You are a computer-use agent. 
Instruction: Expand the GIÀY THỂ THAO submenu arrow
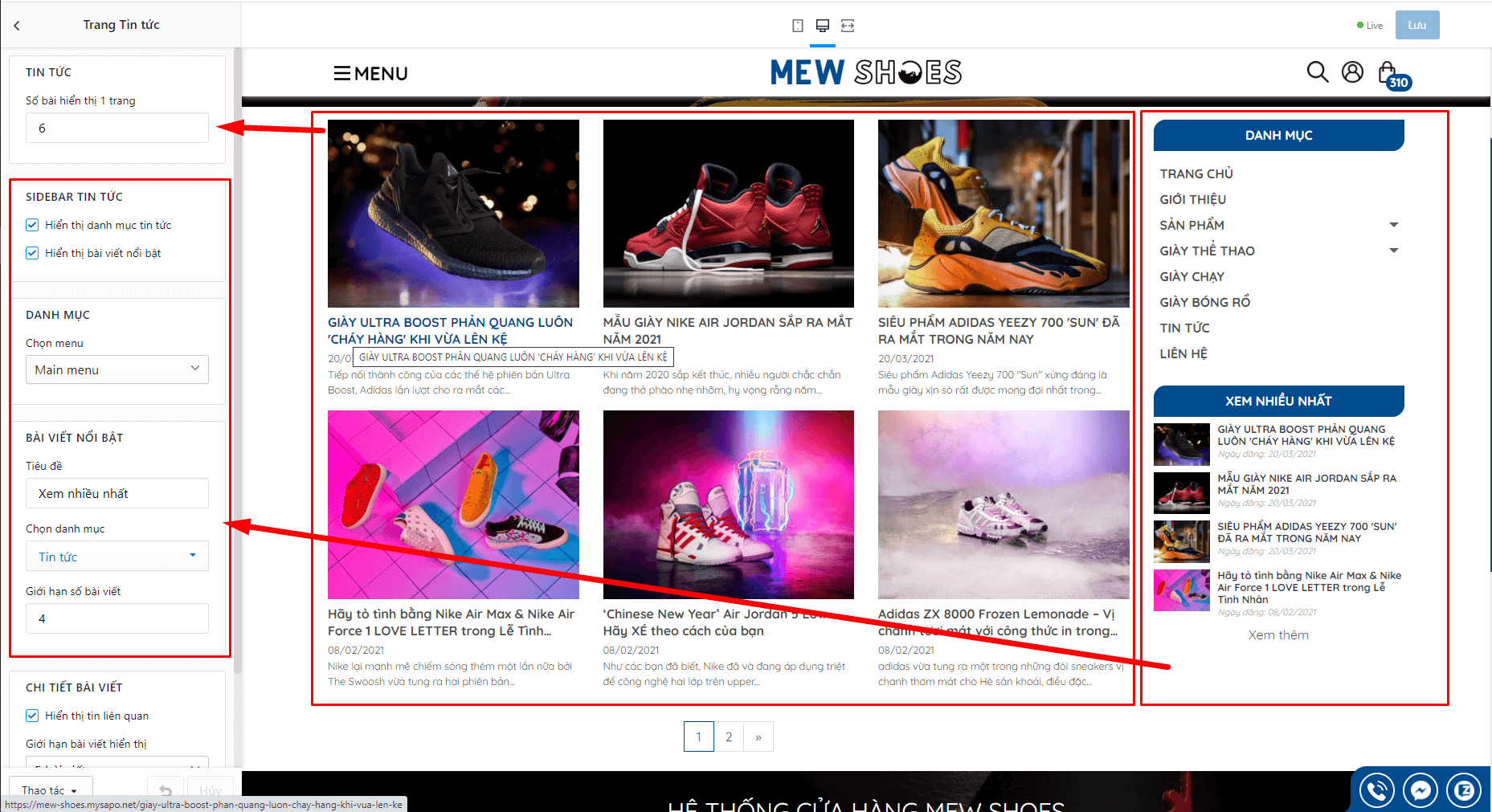[1394, 251]
